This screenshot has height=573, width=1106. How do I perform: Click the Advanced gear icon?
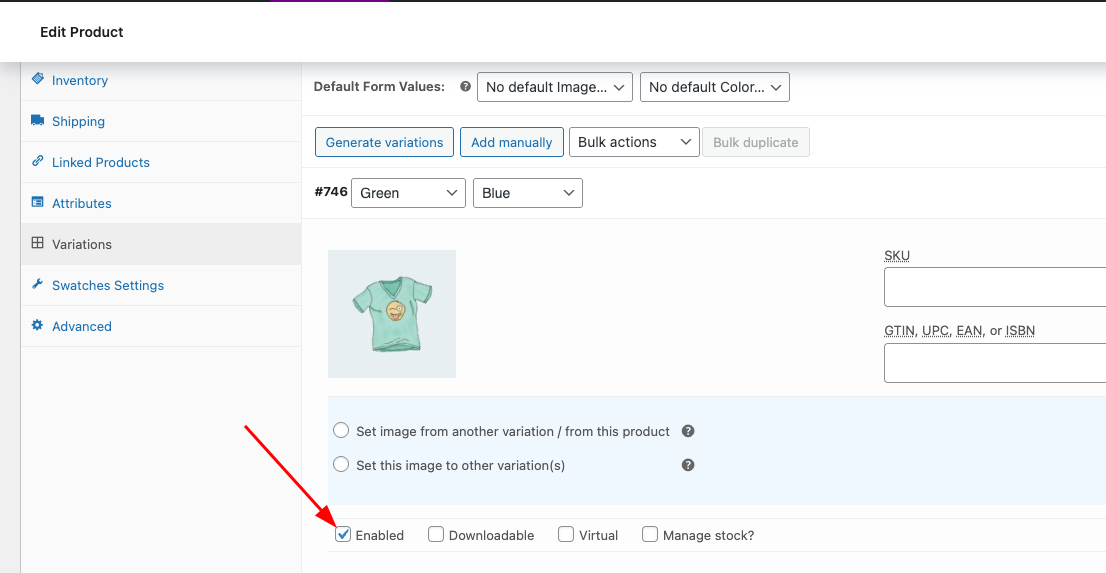[37, 325]
